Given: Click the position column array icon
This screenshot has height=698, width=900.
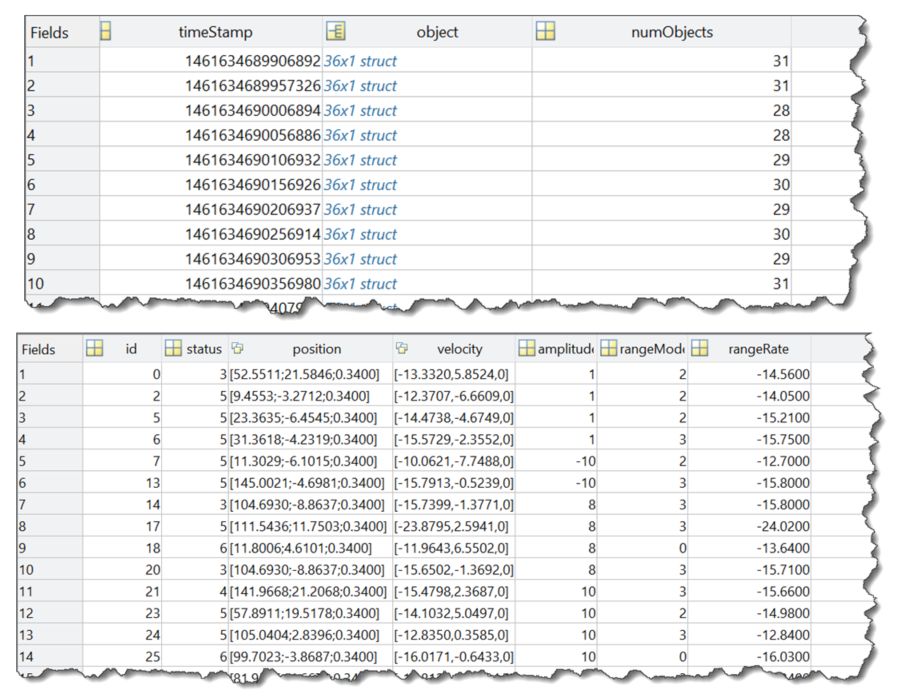Looking at the screenshot, I should pos(238,348).
